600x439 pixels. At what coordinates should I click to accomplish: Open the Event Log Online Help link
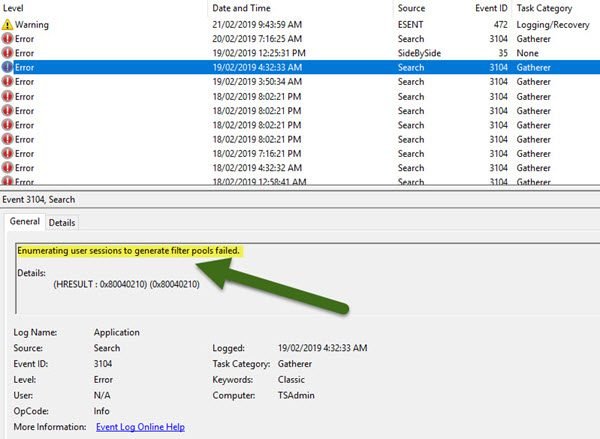tap(140, 427)
